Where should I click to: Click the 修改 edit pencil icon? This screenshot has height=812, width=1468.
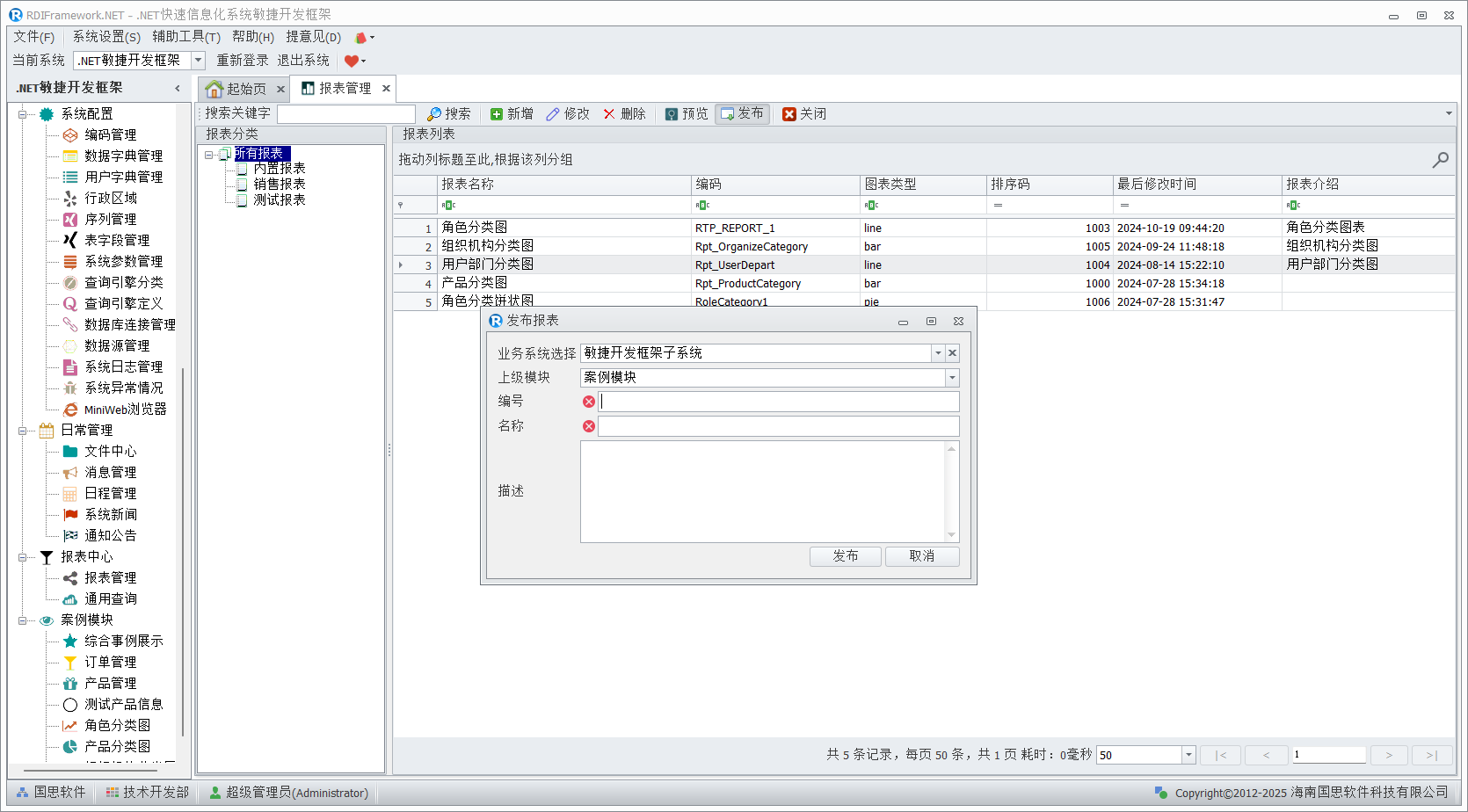click(x=553, y=114)
